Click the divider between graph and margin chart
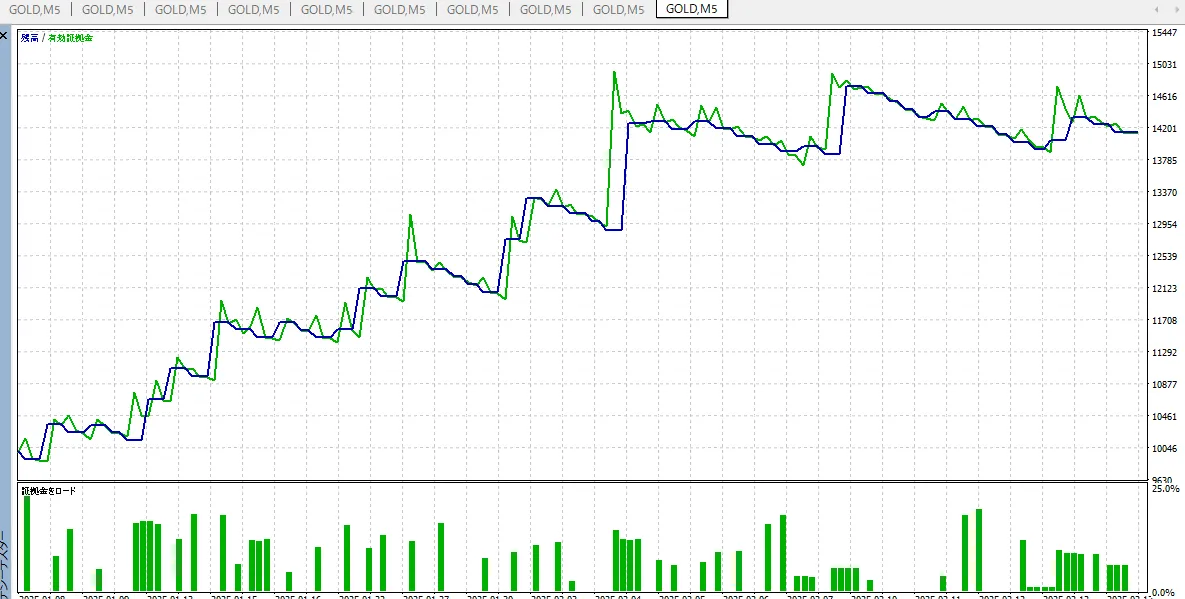 pos(580,481)
